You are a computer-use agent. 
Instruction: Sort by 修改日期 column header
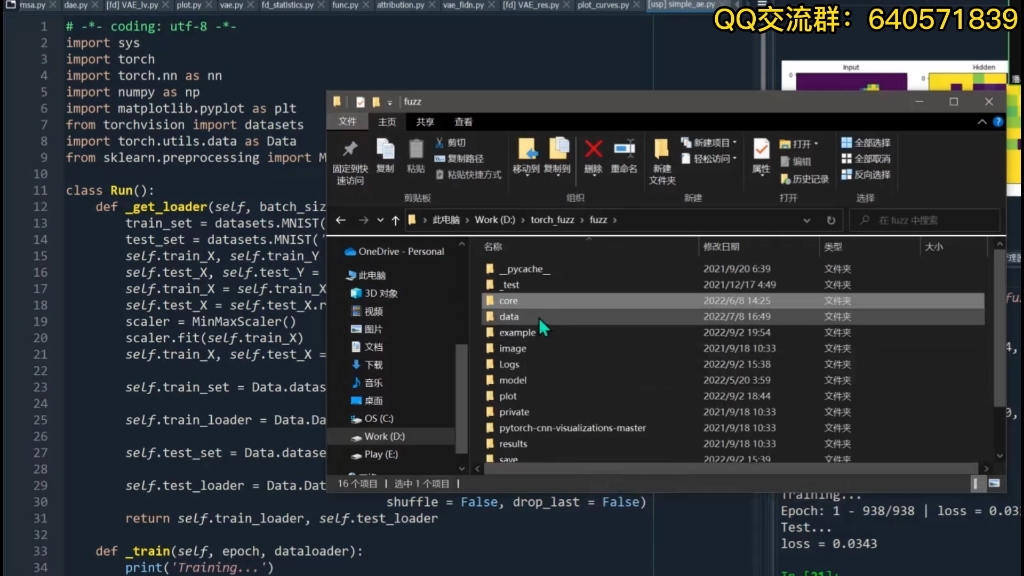759,247
